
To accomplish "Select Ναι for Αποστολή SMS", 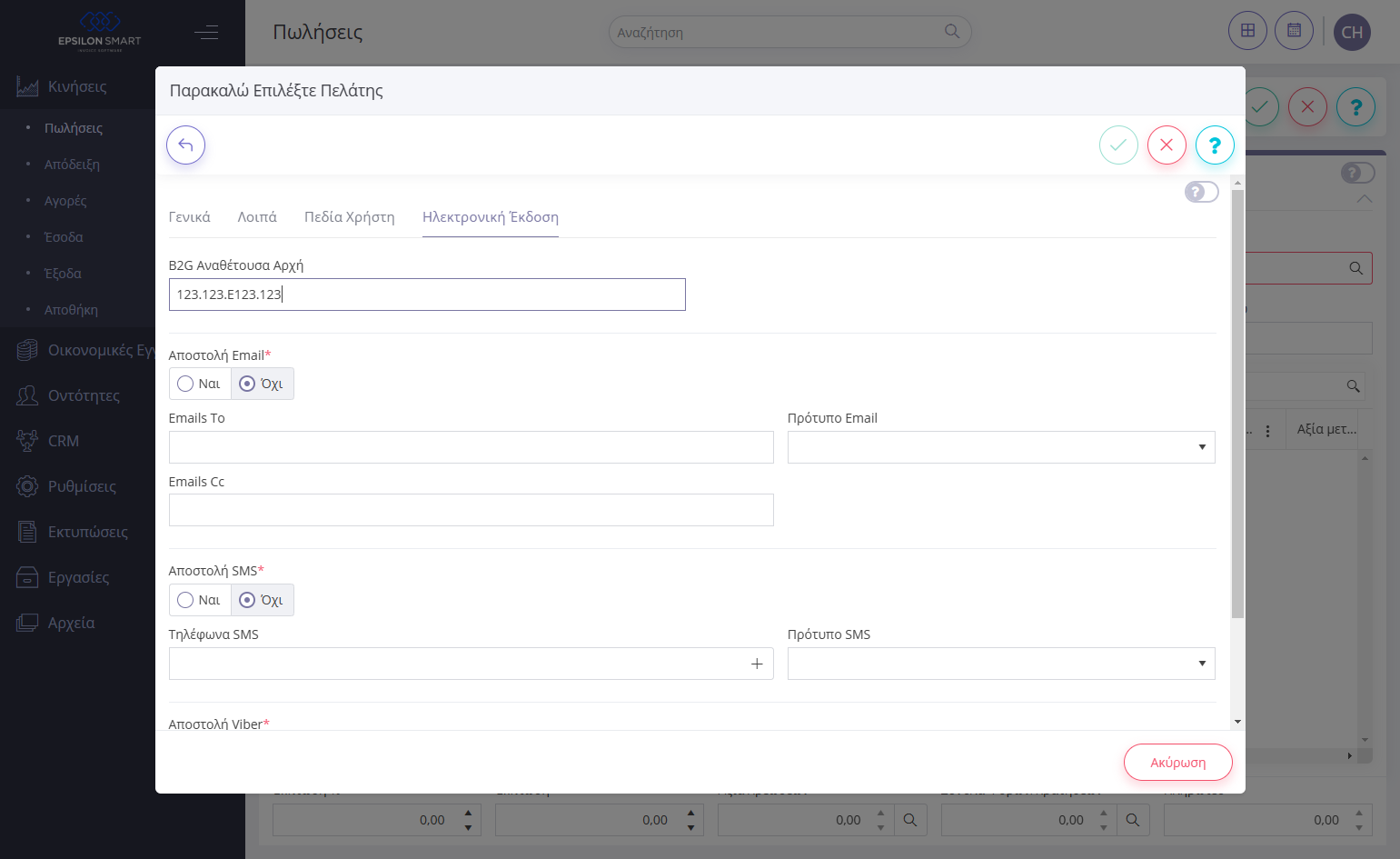I will (200, 600).
